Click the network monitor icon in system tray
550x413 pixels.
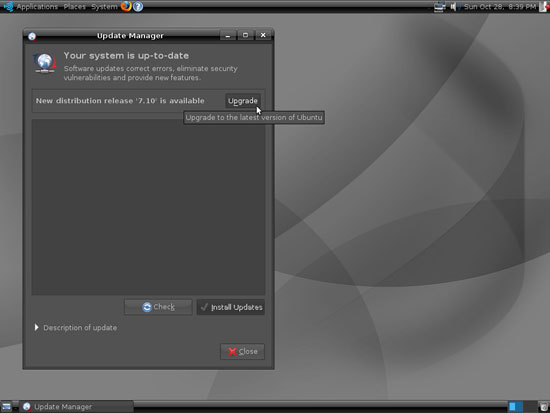(x=439, y=6)
